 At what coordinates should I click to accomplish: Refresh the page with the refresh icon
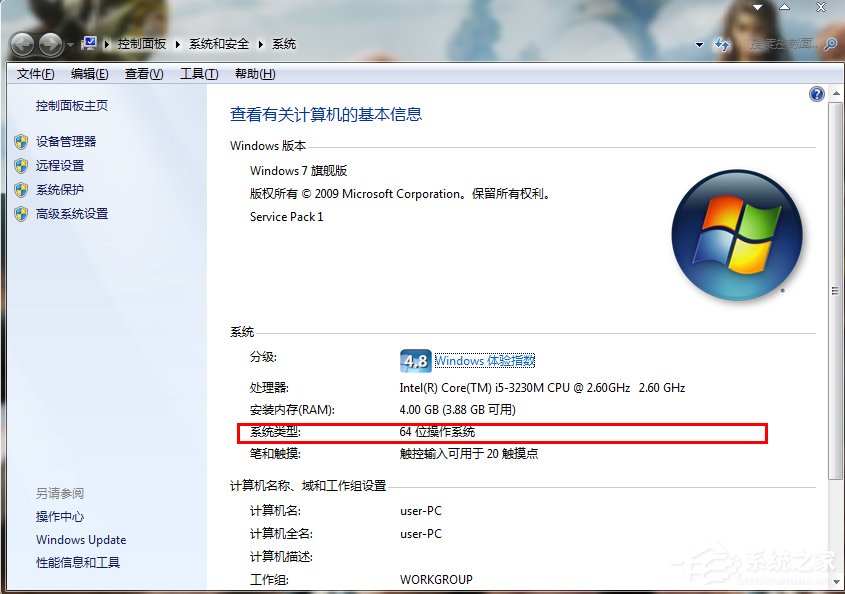pyautogui.click(x=722, y=44)
